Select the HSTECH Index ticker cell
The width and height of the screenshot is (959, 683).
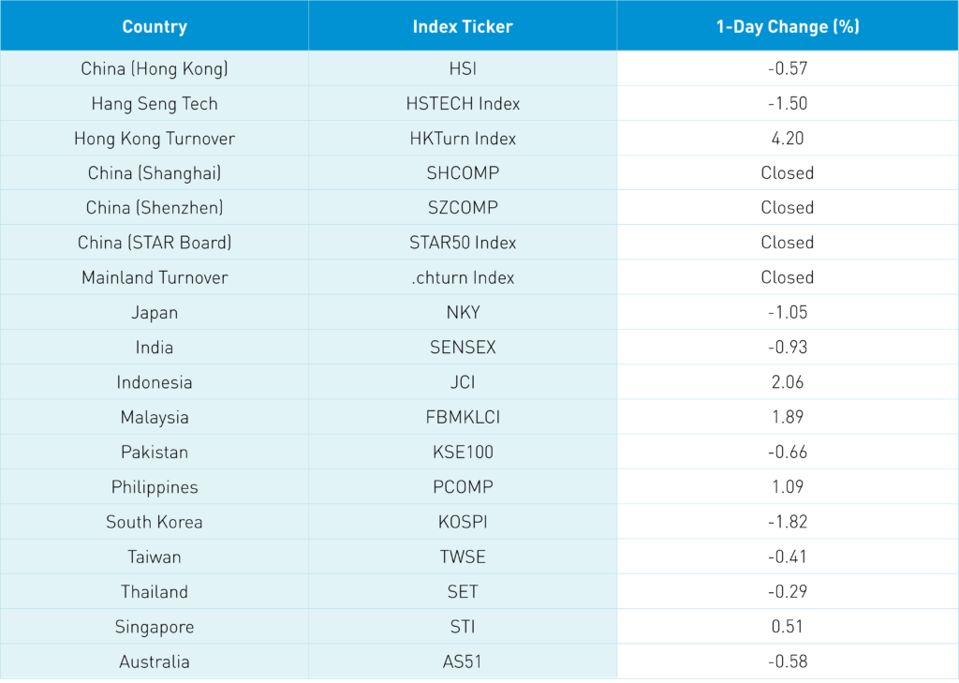[x=462, y=104]
